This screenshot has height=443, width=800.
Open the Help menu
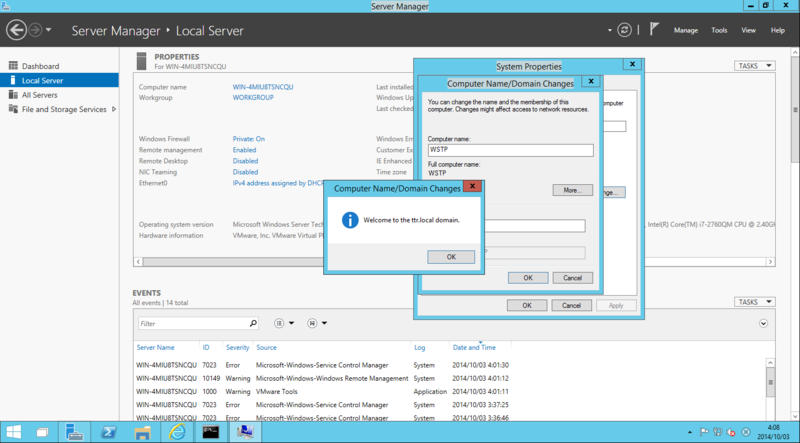[x=778, y=30]
